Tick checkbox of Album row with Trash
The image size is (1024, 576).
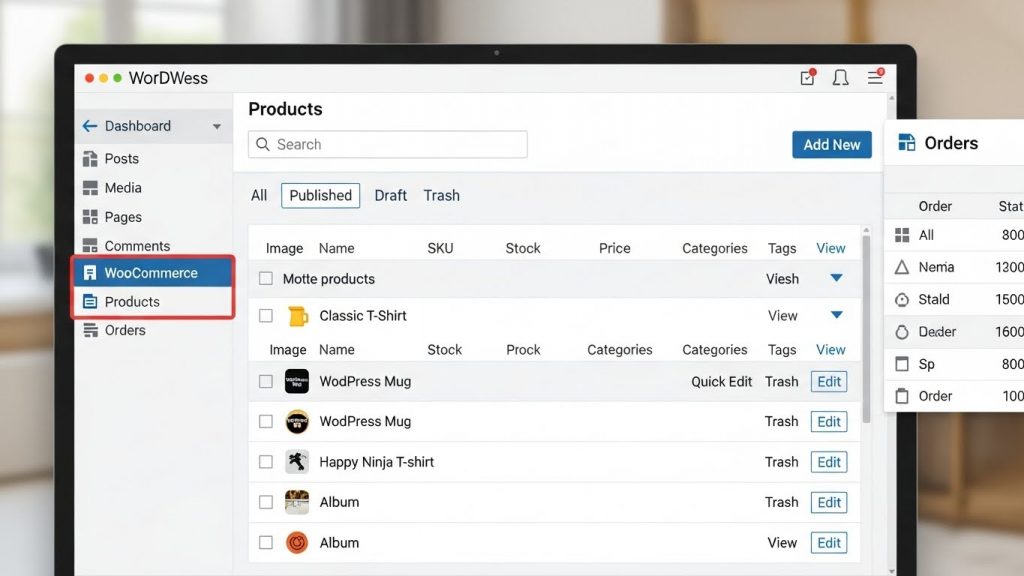click(266, 502)
